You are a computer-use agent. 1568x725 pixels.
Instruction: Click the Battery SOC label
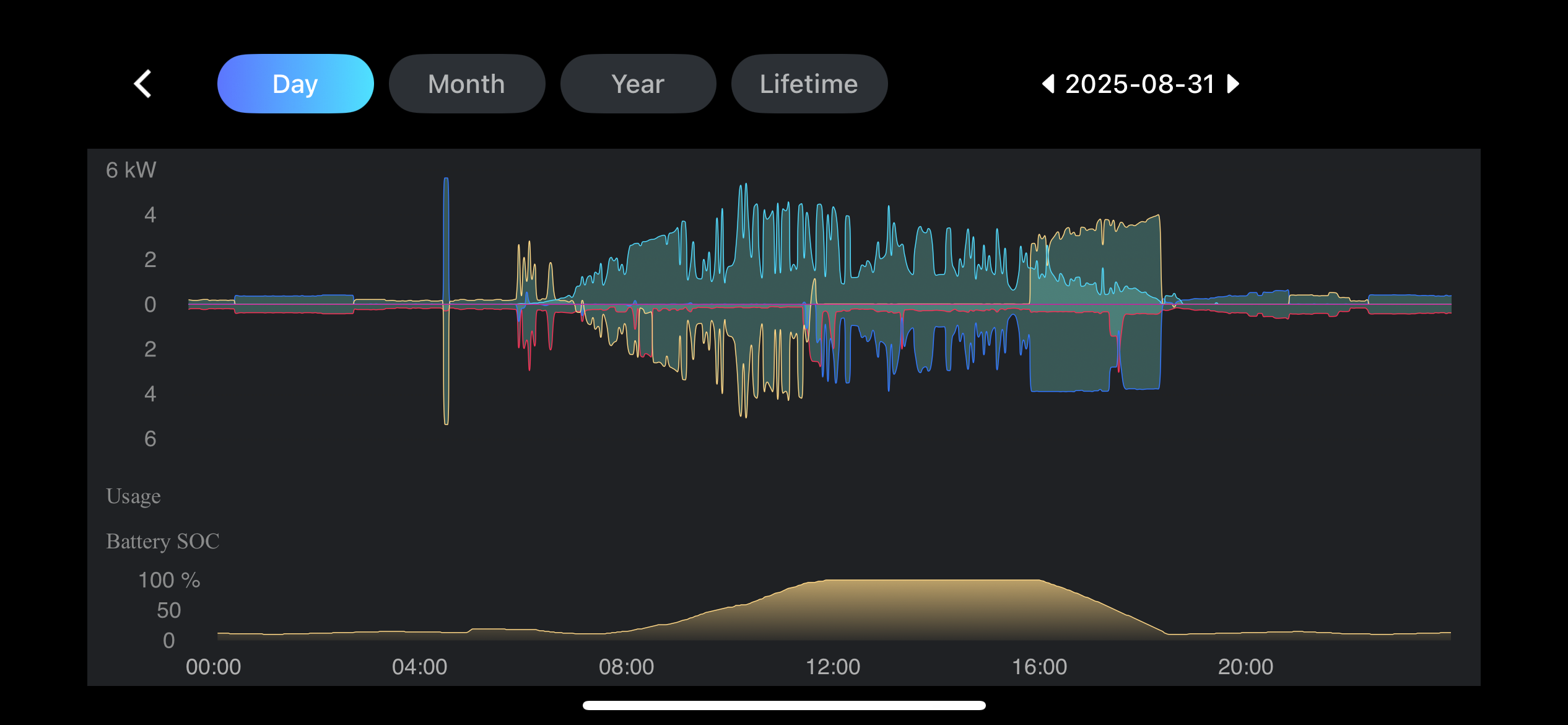[x=162, y=541]
